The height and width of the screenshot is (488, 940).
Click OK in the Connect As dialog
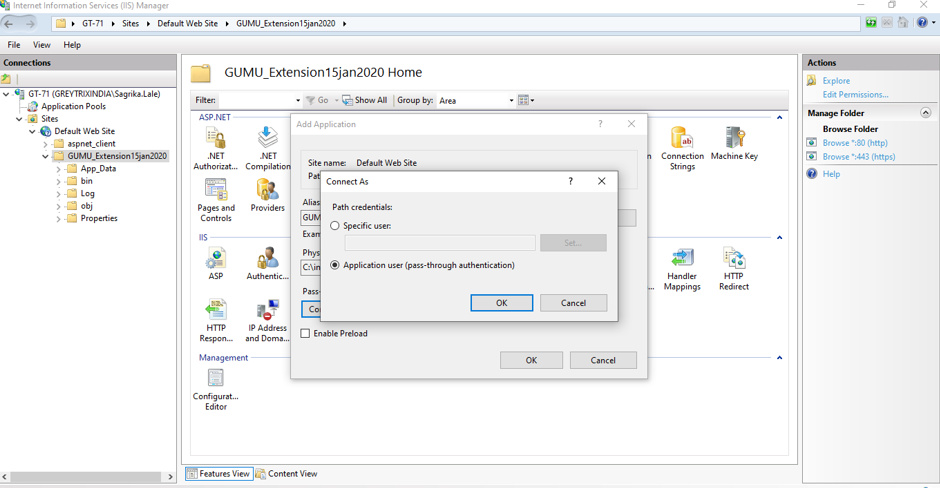pos(501,303)
